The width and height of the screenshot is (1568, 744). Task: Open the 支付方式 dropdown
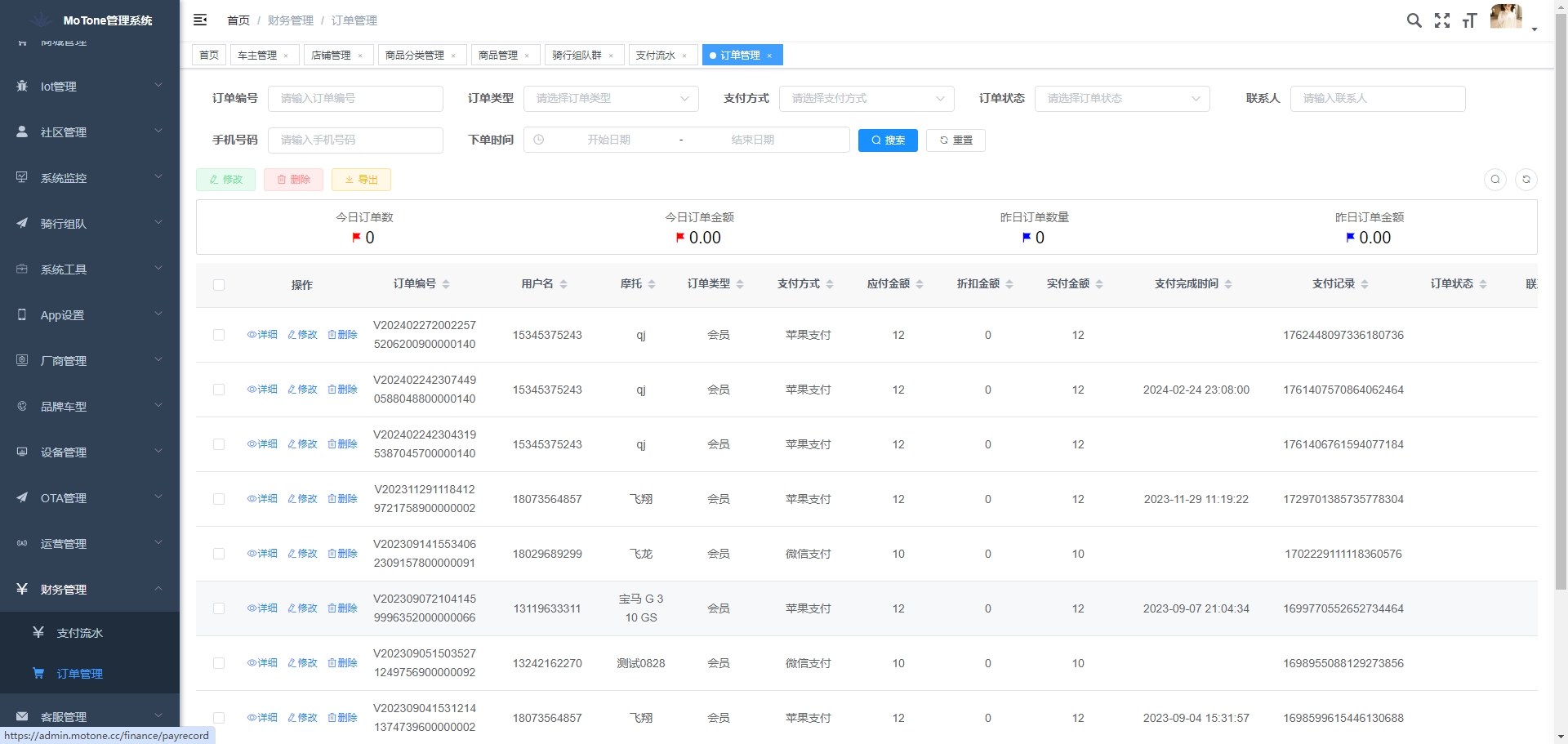pyautogui.click(x=866, y=99)
